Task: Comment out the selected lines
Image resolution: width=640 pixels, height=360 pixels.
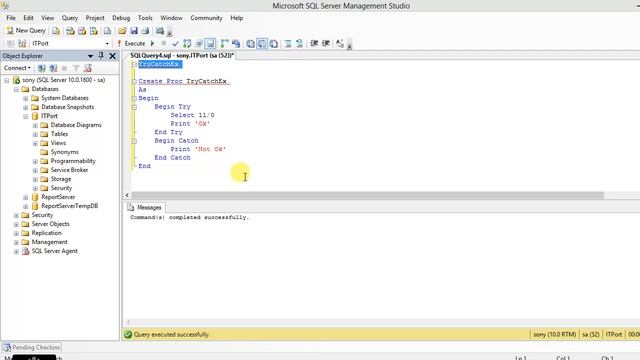Action: point(288,43)
